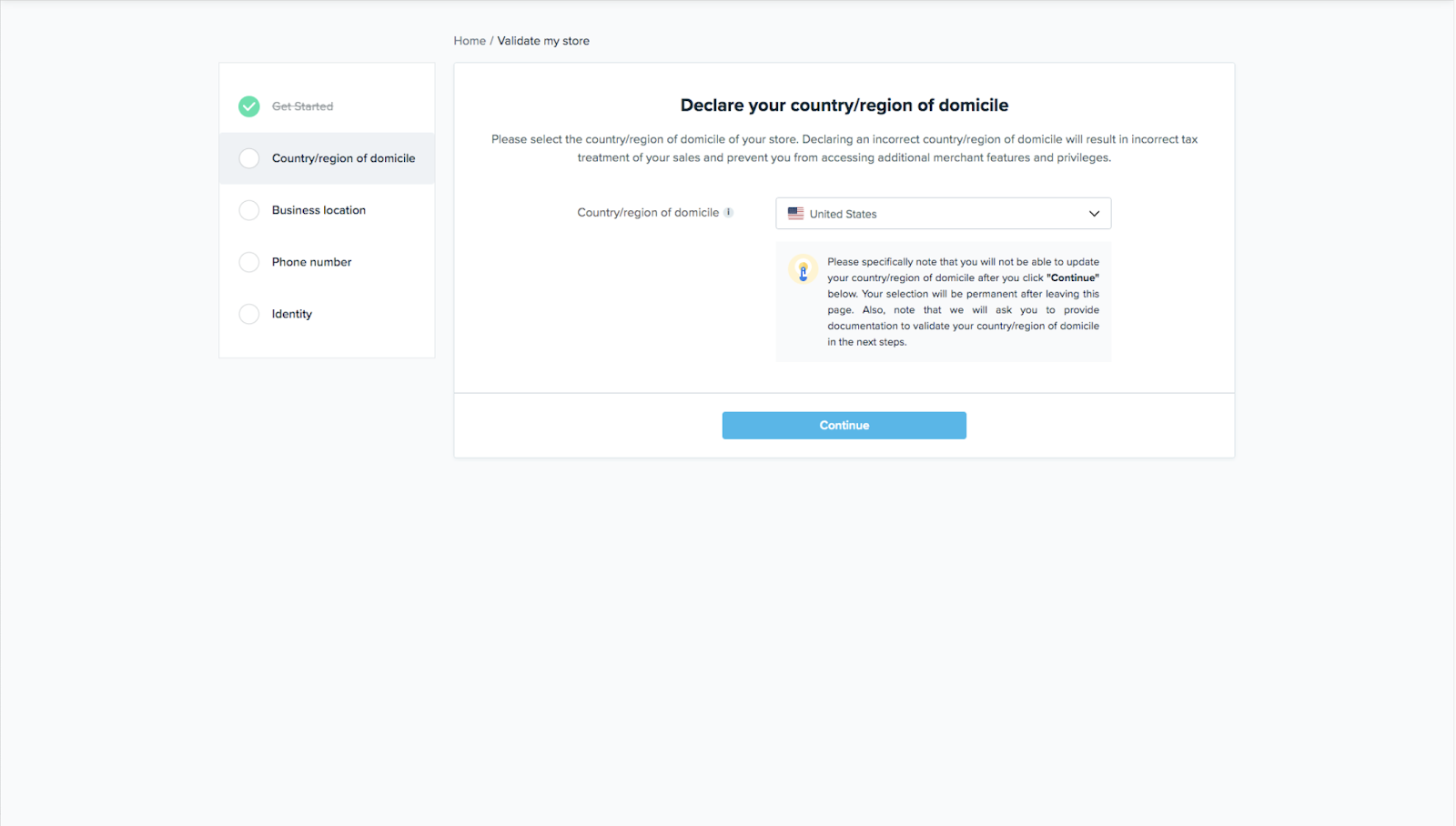Go to Identity step
This screenshot has height=826, width=1456.
click(x=291, y=314)
